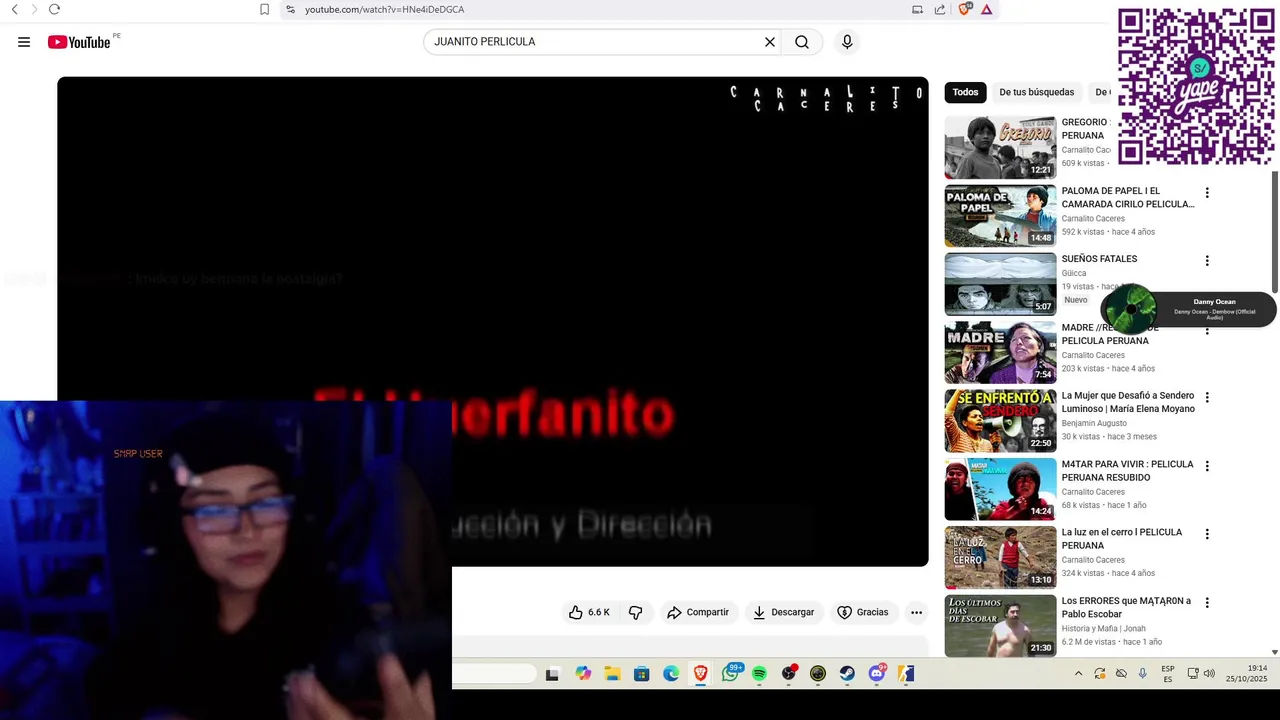Show hidden system tray icons

click(1078, 674)
